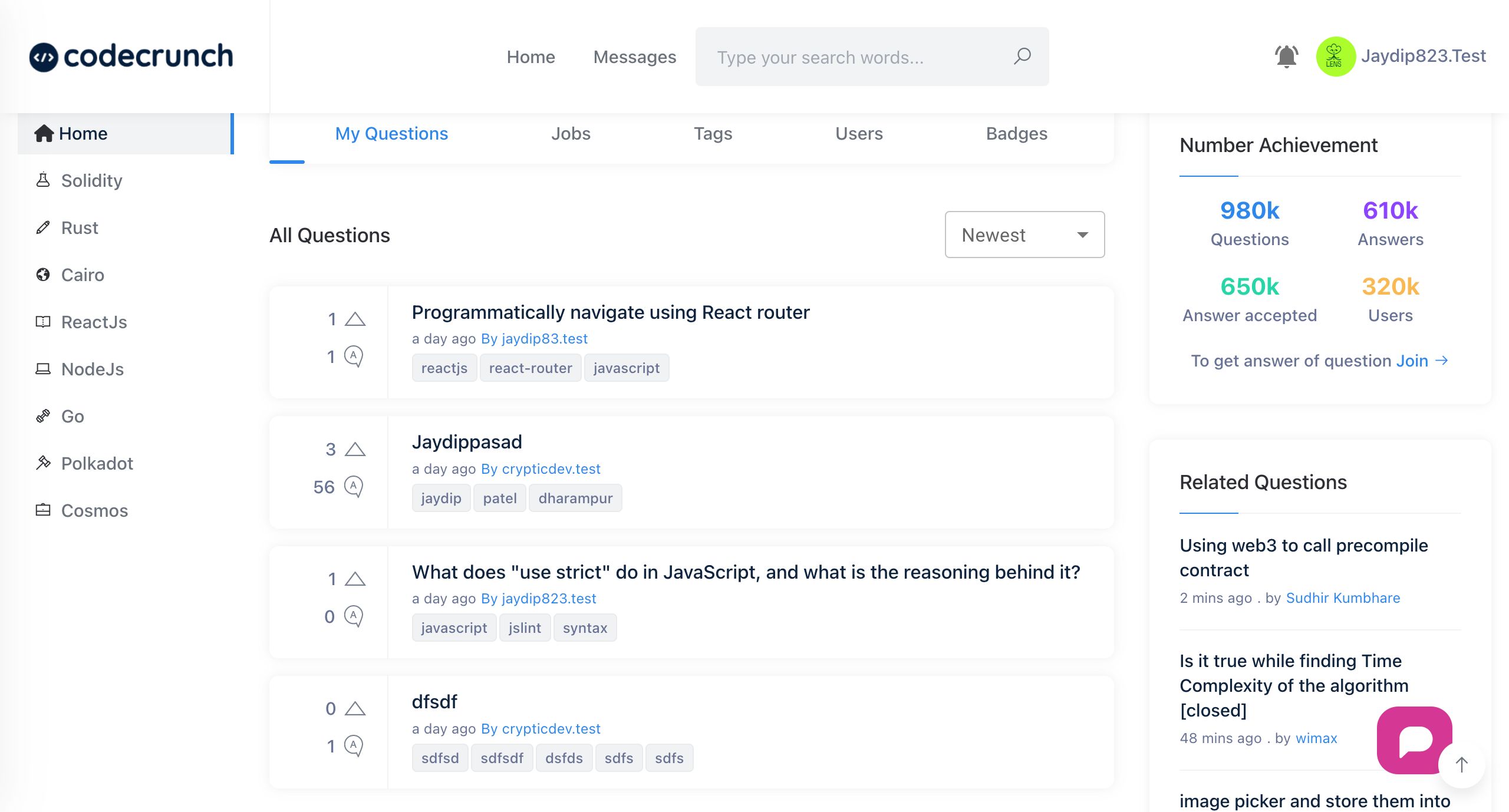Click author Sudhir Kumbhare
Viewport: 1509px width, 812px height.
[x=1343, y=598]
